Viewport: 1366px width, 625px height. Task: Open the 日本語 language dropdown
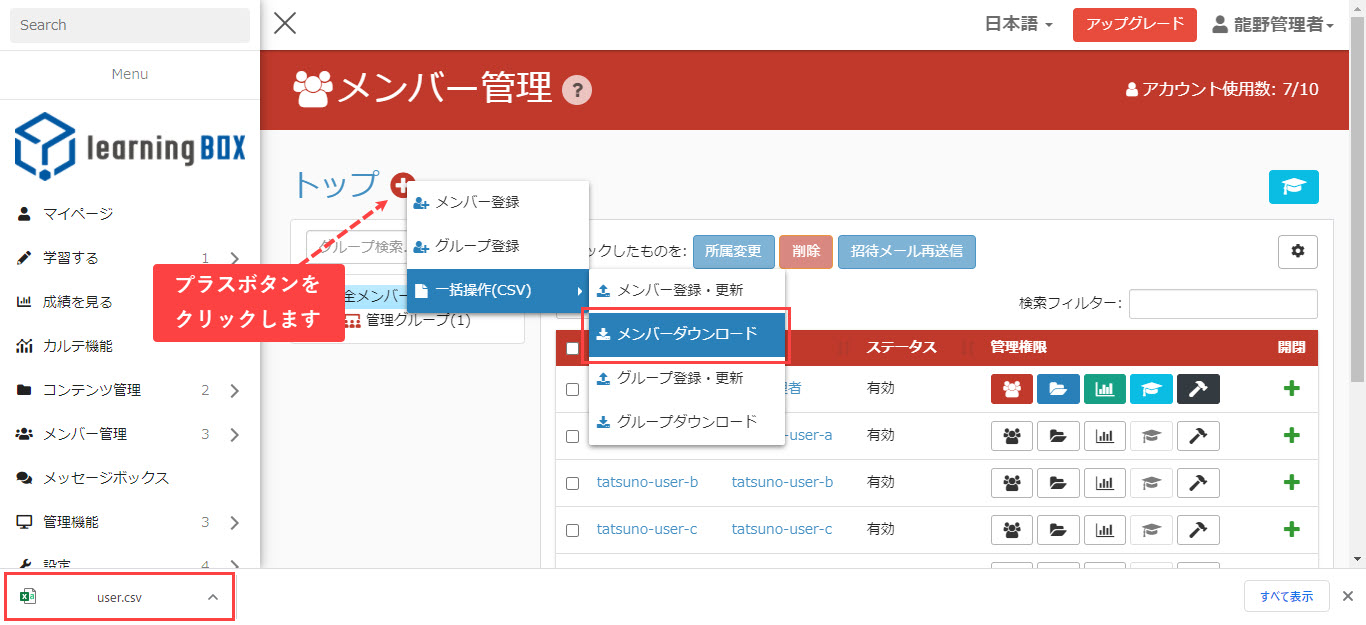1018,25
